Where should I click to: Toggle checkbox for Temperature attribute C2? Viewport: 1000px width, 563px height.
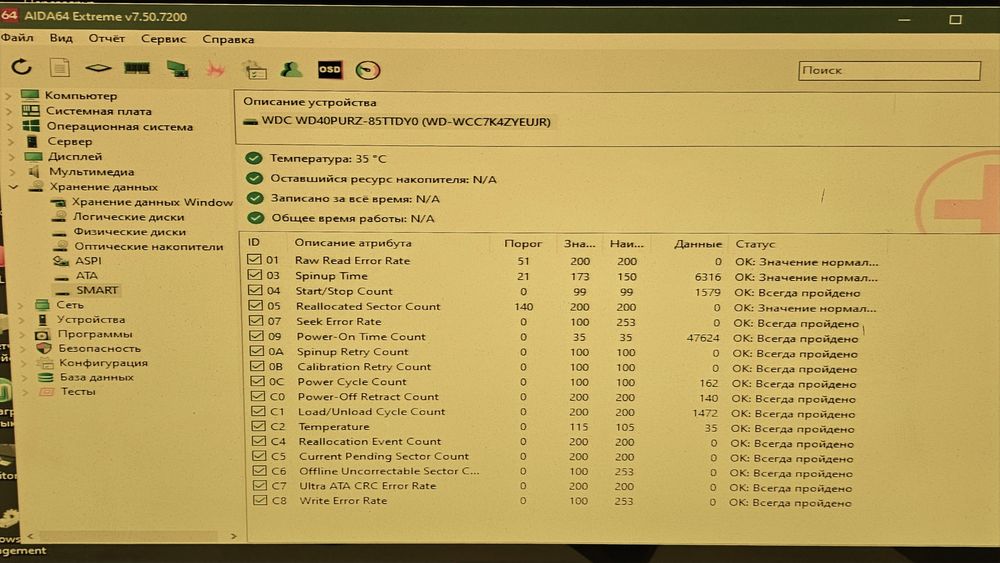pos(258,426)
